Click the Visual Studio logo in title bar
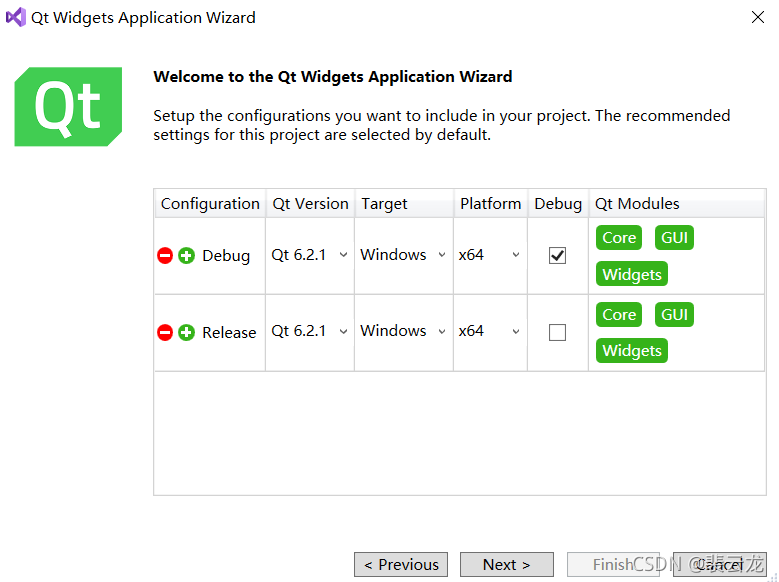The height and width of the screenshot is (582, 779). (15, 17)
